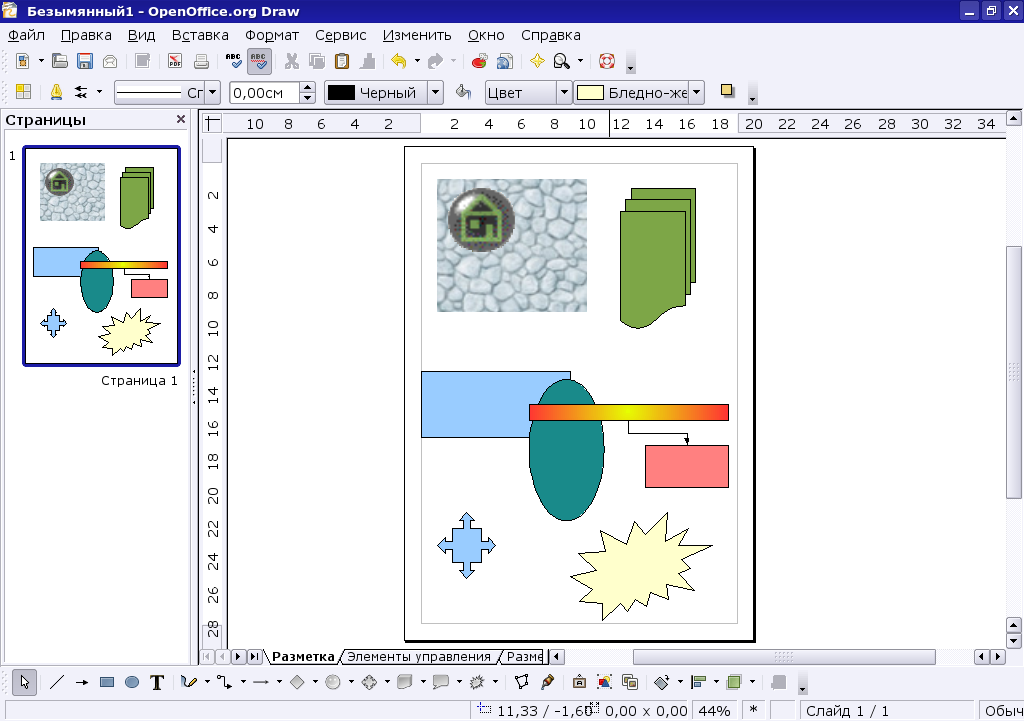Increase line width with the stepper arrow
Screen dimensions: 1024x721
click(308, 87)
